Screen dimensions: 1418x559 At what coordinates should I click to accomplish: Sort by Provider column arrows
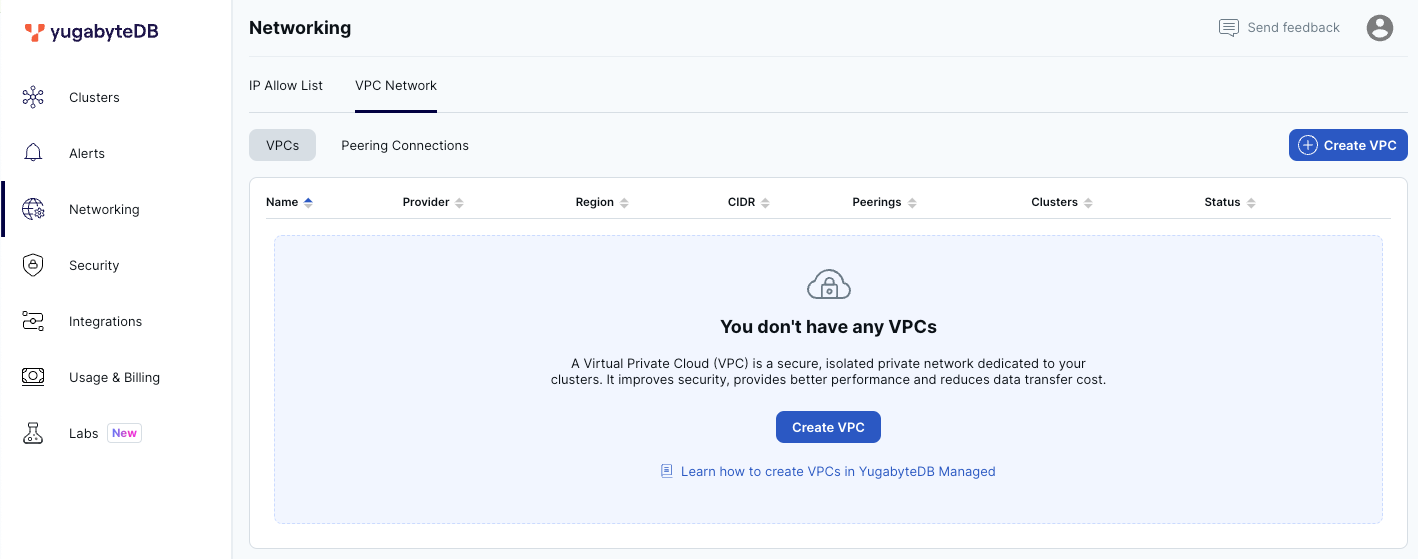click(459, 202)
